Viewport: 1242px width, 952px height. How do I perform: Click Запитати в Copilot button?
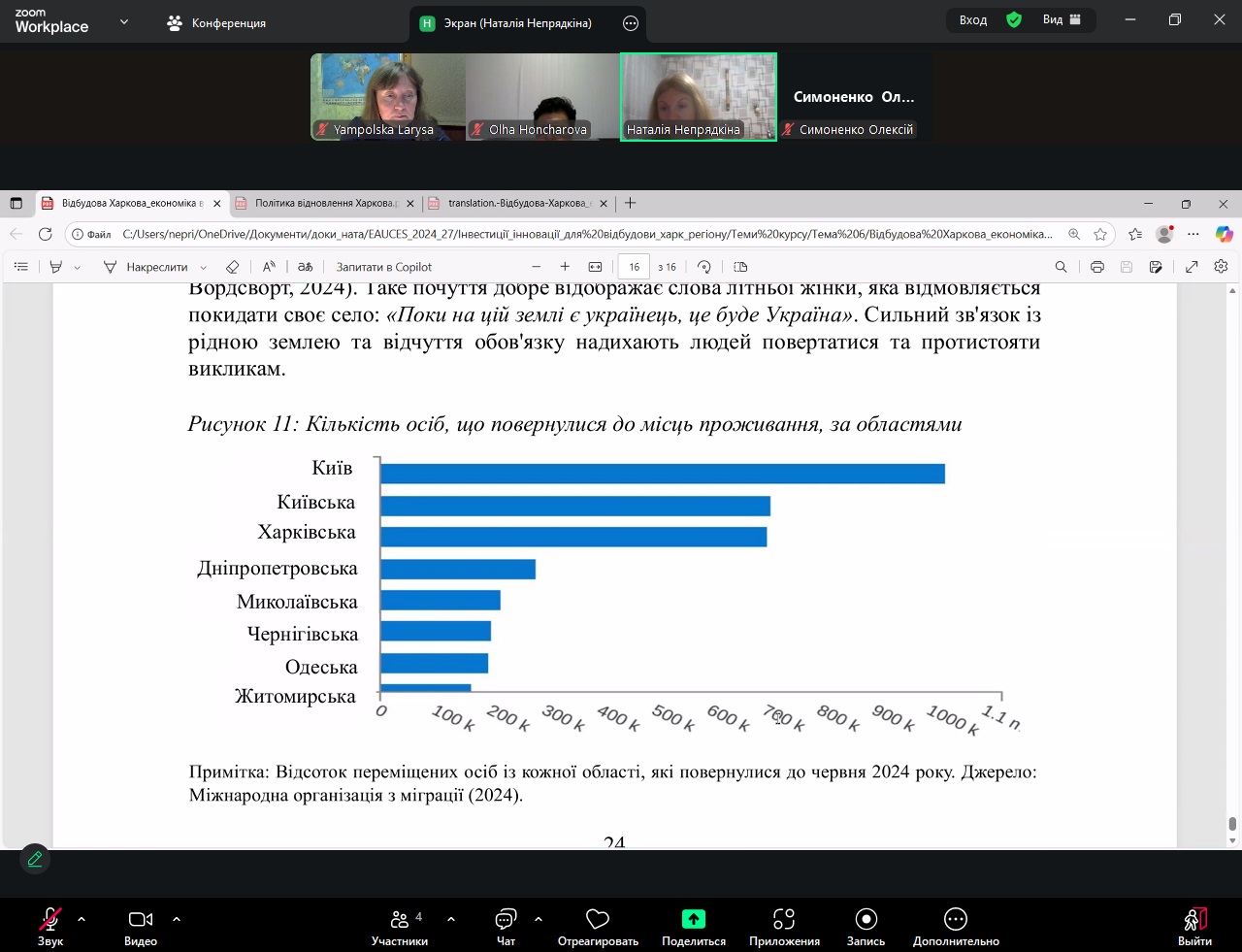383,267
